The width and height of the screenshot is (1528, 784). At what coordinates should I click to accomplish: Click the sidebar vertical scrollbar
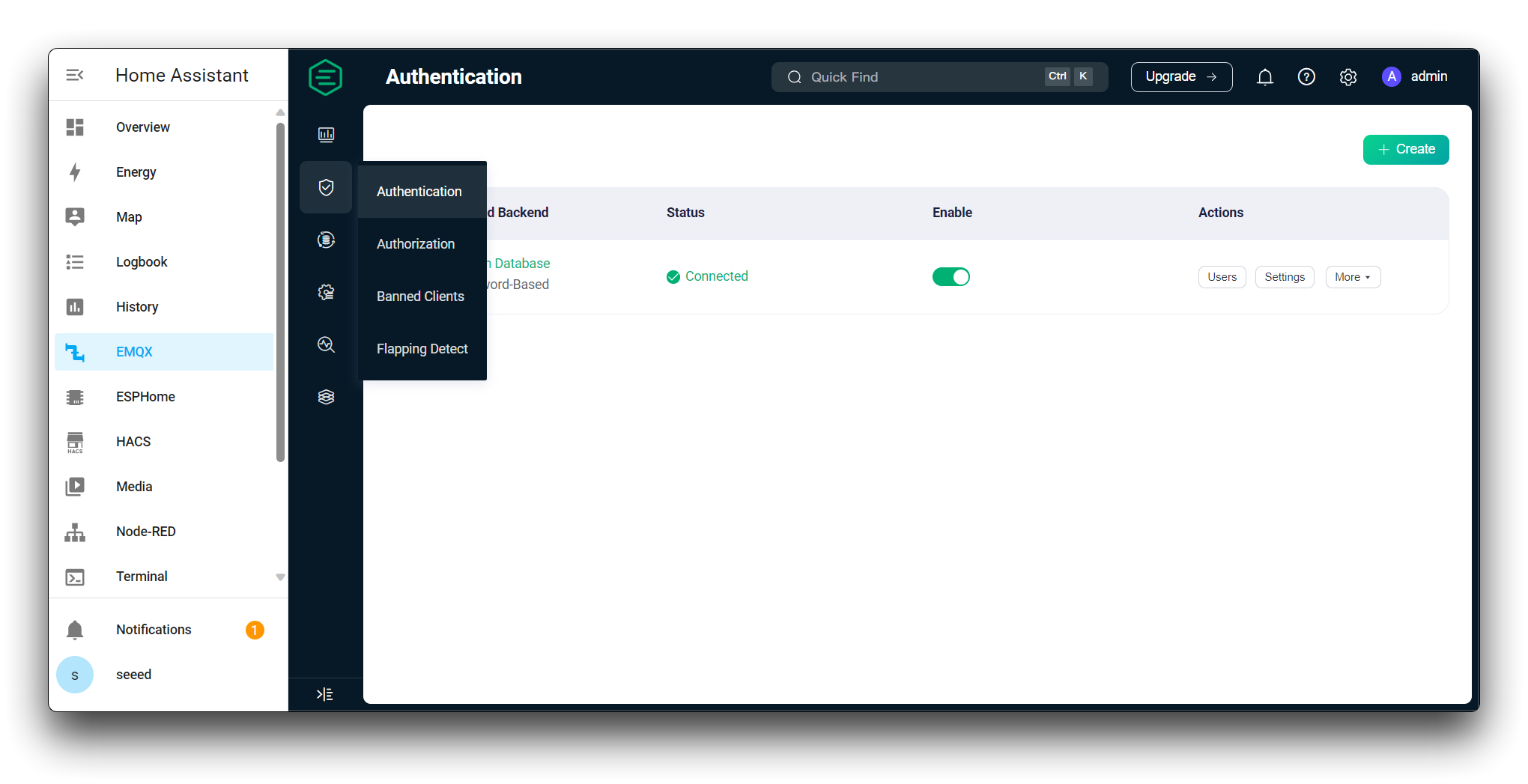[280, 292]
